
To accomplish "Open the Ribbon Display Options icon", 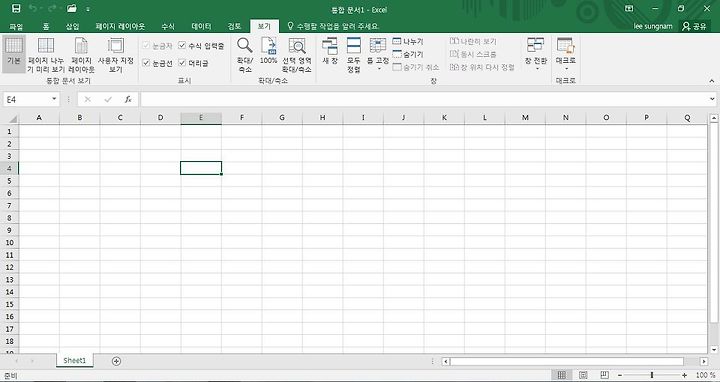I will coord(629,8).
